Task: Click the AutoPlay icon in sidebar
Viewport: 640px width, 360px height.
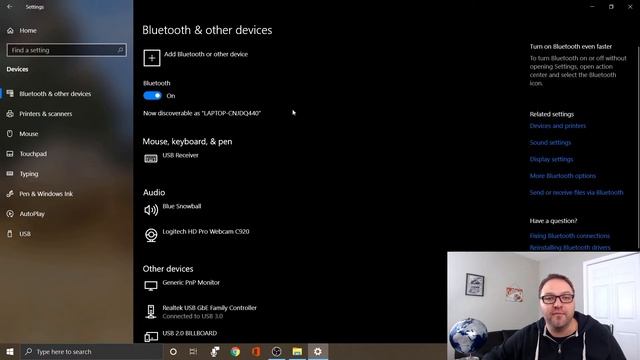Action: tap(10, 214)
